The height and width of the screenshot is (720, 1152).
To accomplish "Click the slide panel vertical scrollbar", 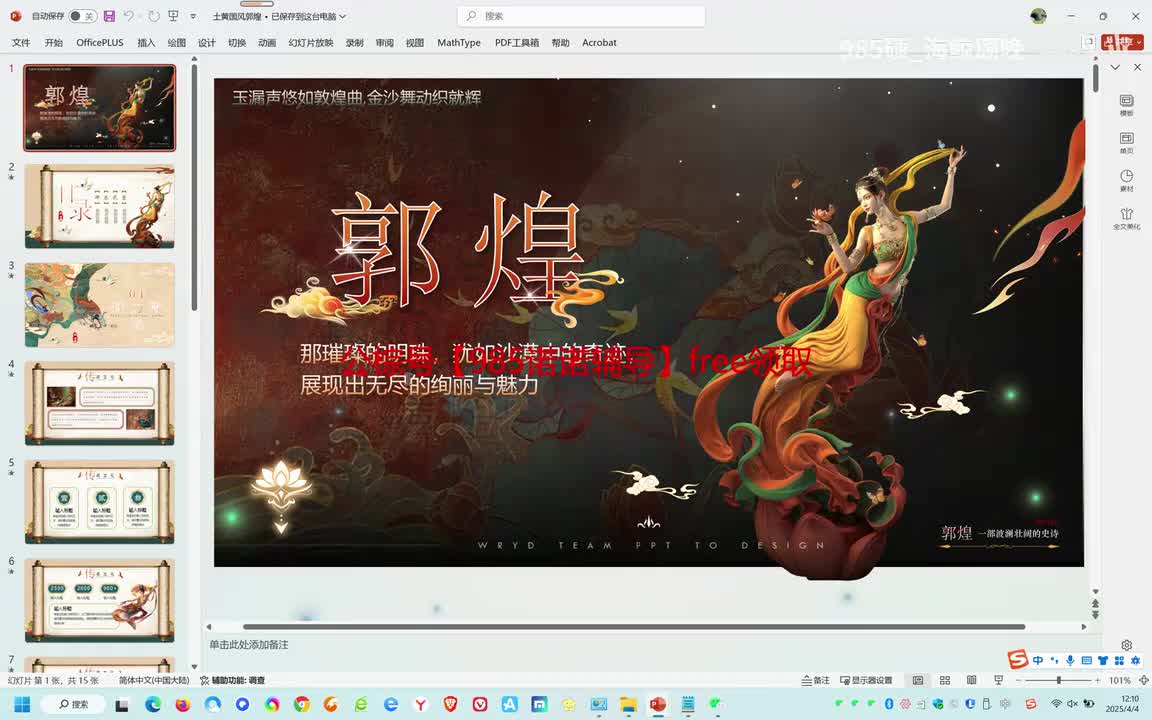I will click(194, 187).
